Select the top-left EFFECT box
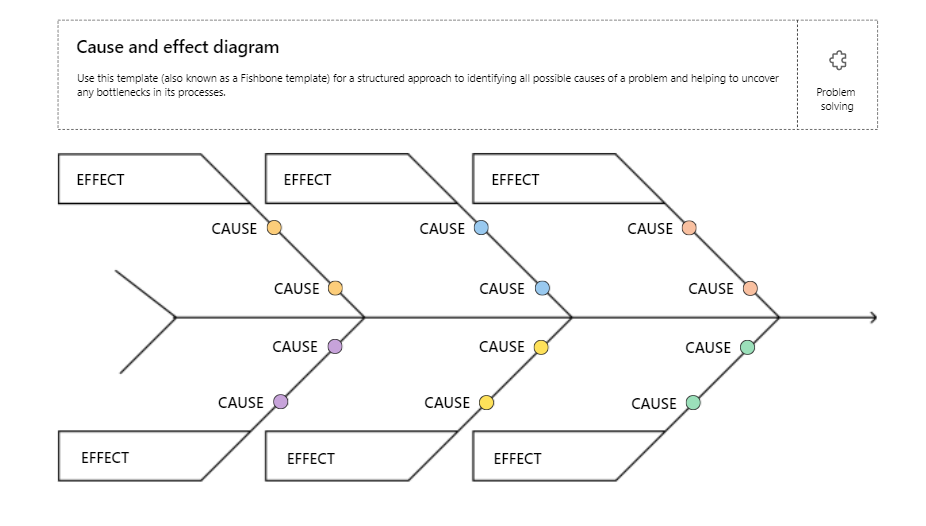The image size is (926, 526). pos(130,179)
